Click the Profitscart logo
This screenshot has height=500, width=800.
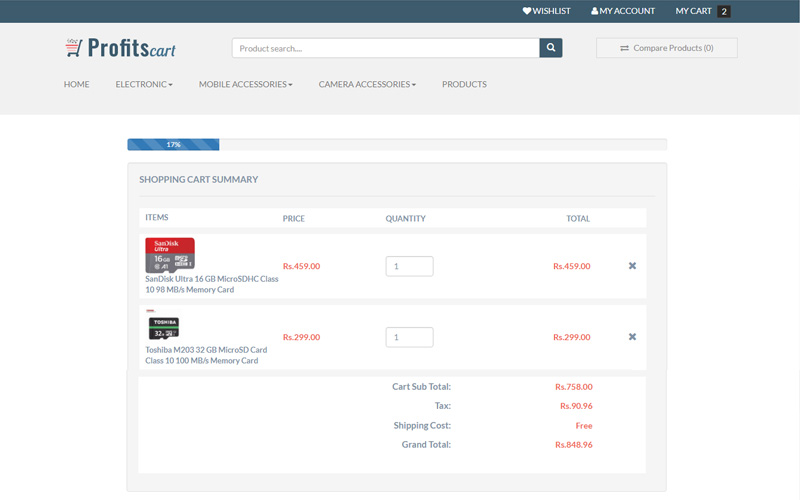click(x=120, y=47)
